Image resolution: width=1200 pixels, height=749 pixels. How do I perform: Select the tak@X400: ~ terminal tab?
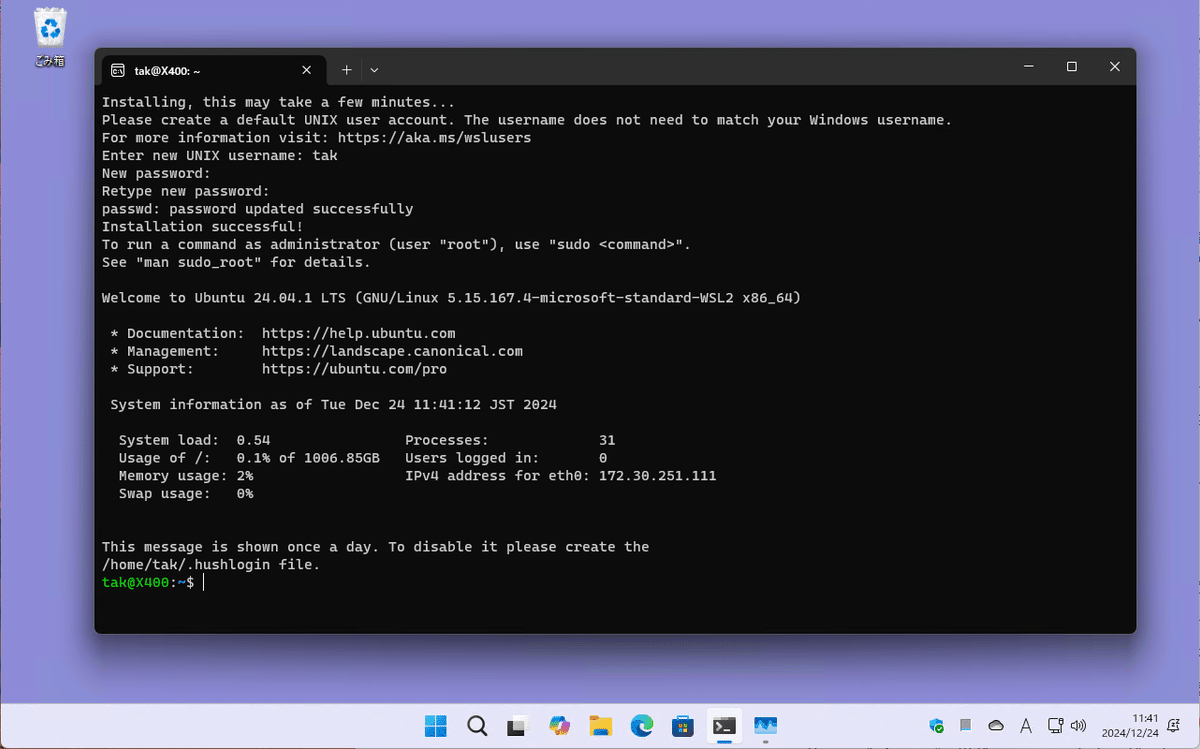pos(212,70)
